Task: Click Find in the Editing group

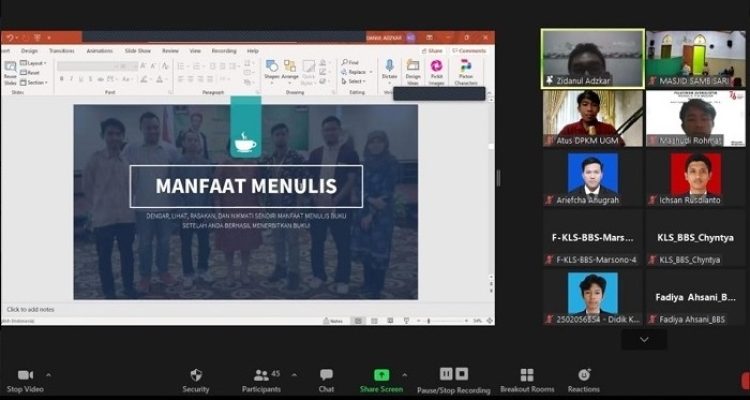Action: click(350, 63)
